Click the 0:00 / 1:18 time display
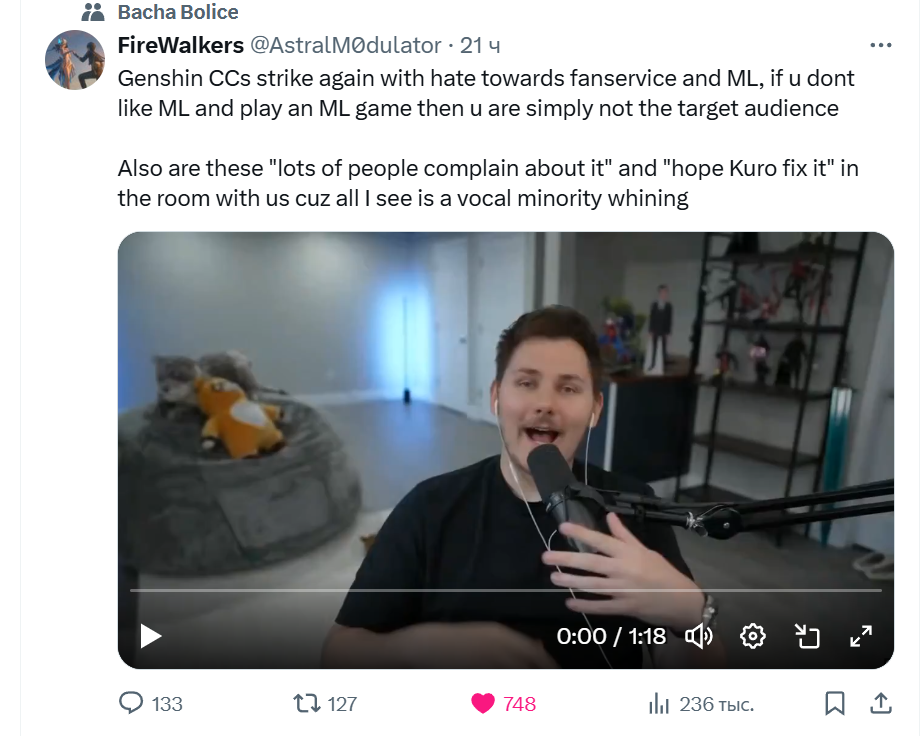Viewport: 921px width, 736px height. 611,636
